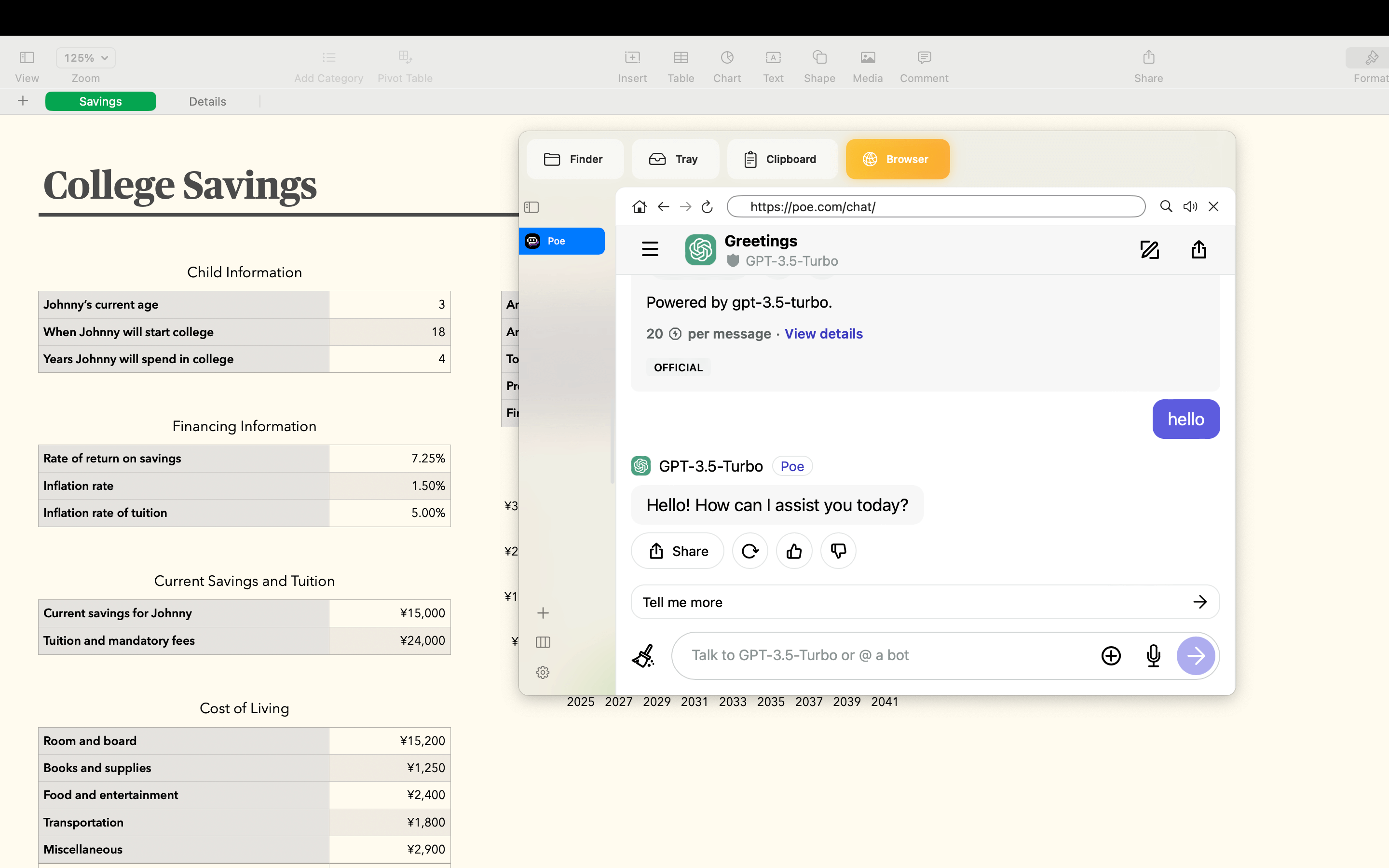Select the Poe site in sidebar

(561, 241)
